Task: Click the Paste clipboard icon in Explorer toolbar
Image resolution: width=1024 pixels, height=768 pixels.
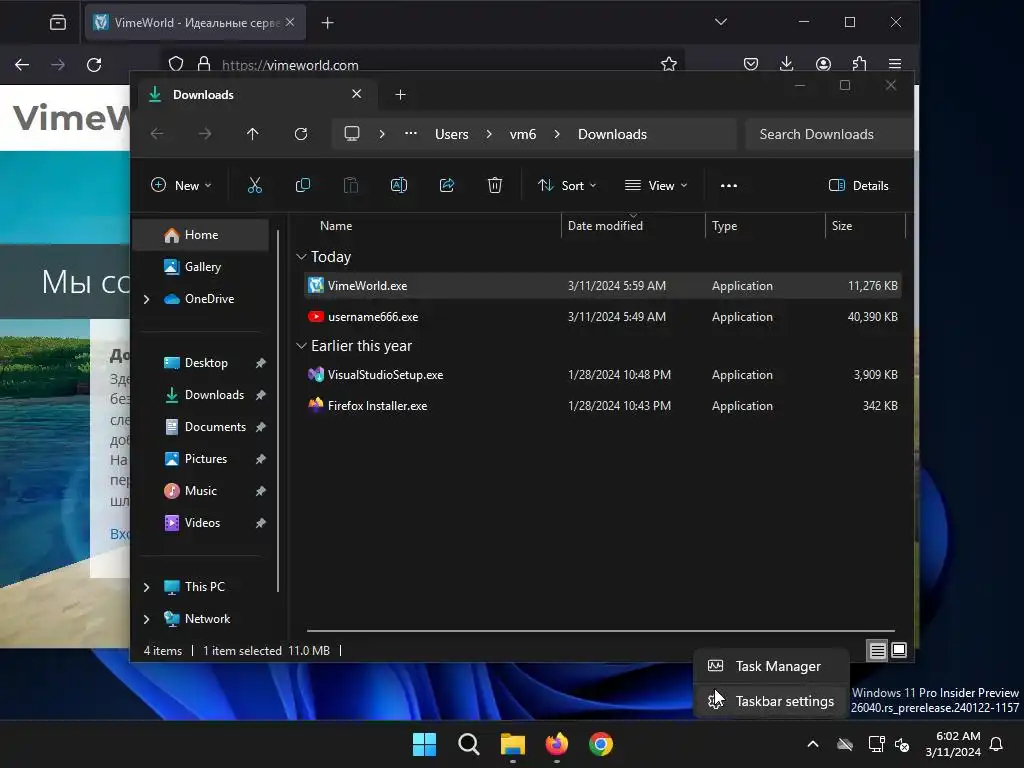Action: click(351, 185)
